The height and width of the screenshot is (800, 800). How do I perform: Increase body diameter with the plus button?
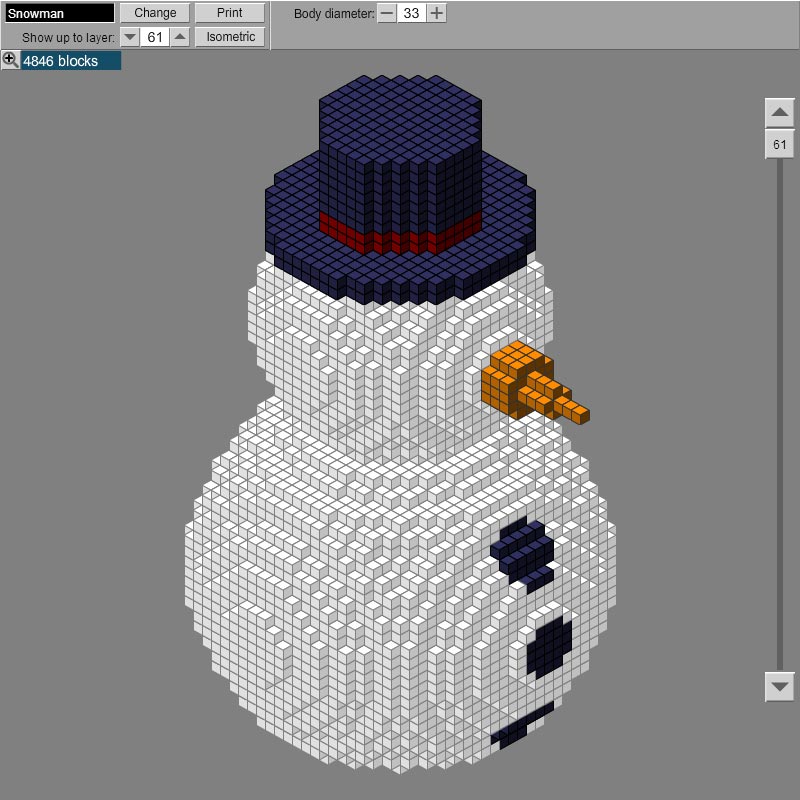point(437,13)
